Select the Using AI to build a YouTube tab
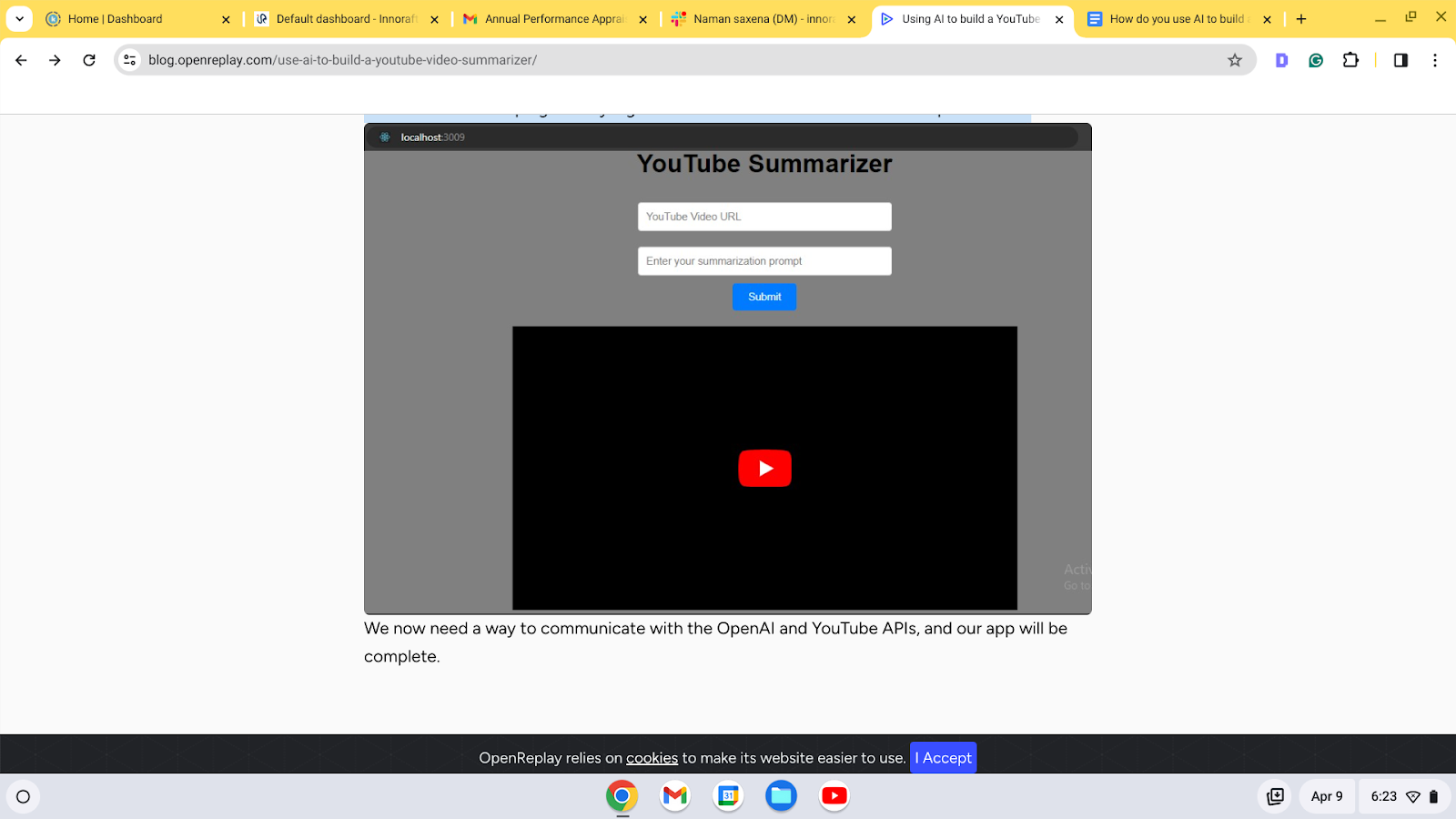The image size is (1456, 819). click(970, 18)
